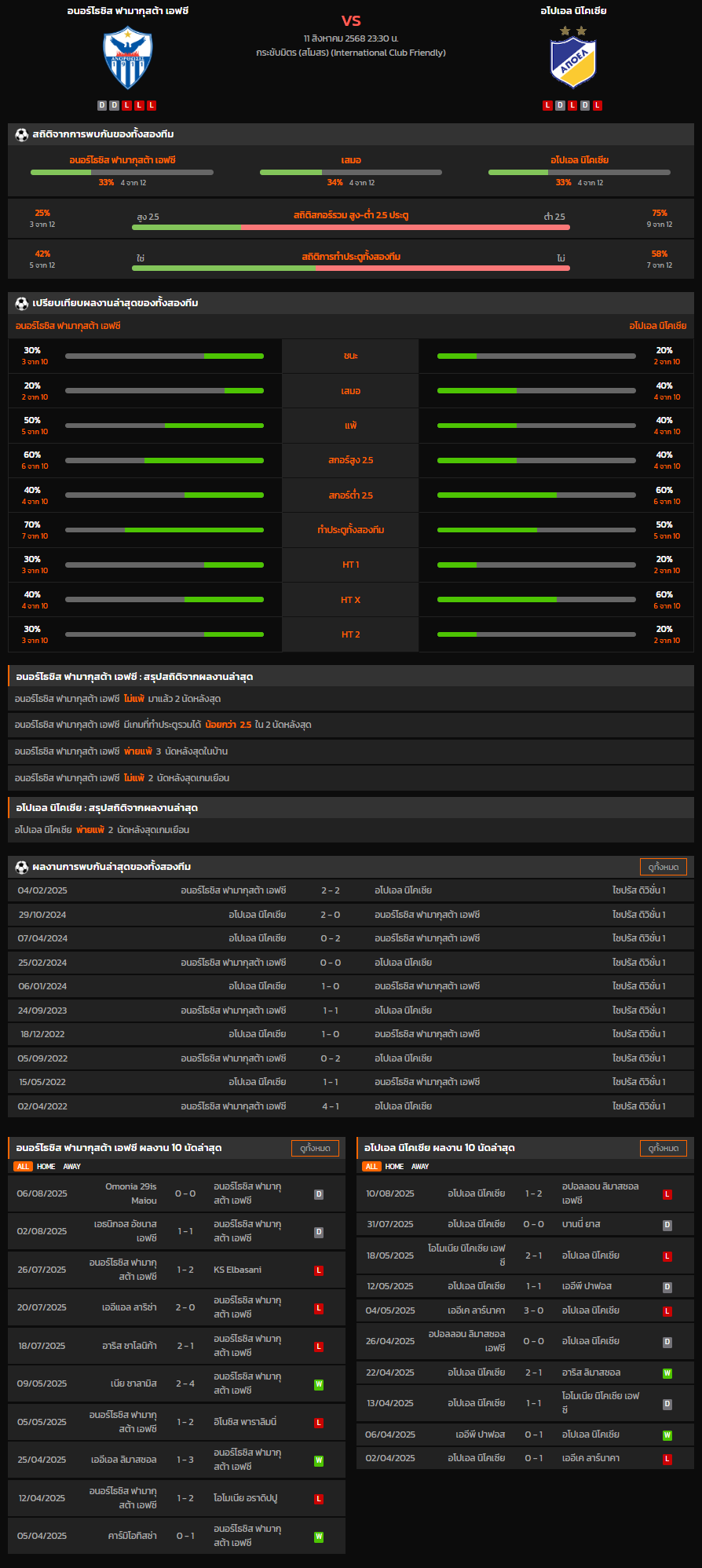Click L result badge for 04/05/2025 match
The image size is (702, 1568).
pos(667,1311)
